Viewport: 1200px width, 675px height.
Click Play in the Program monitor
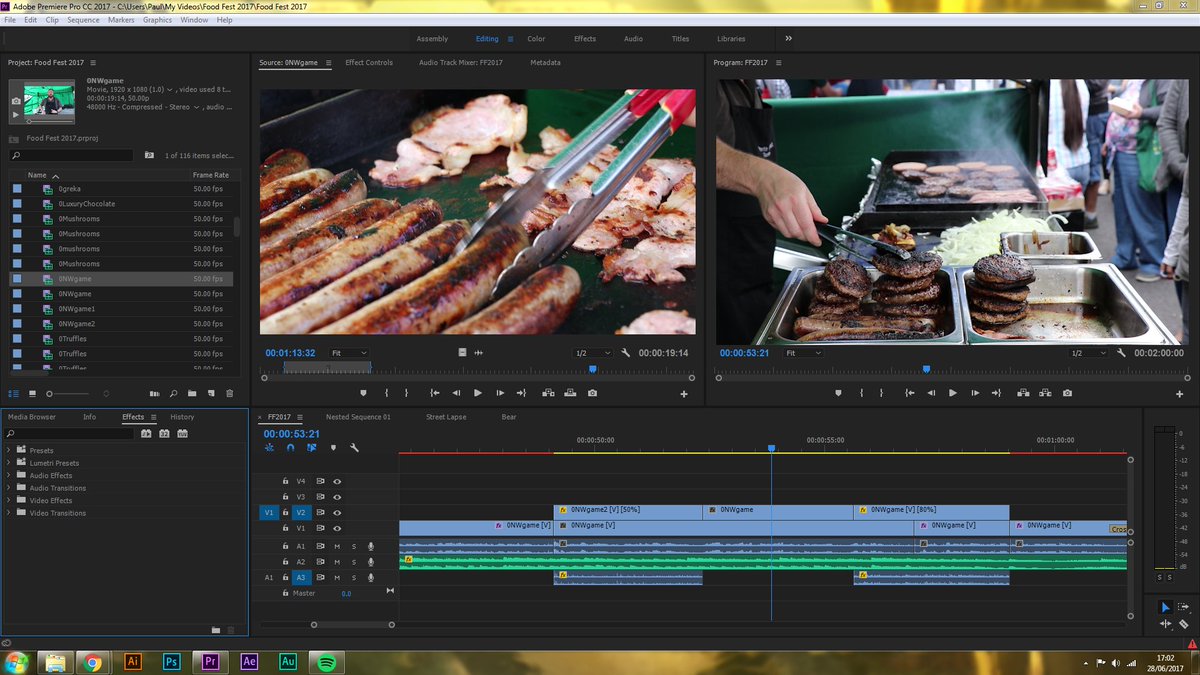coord(952,393)
